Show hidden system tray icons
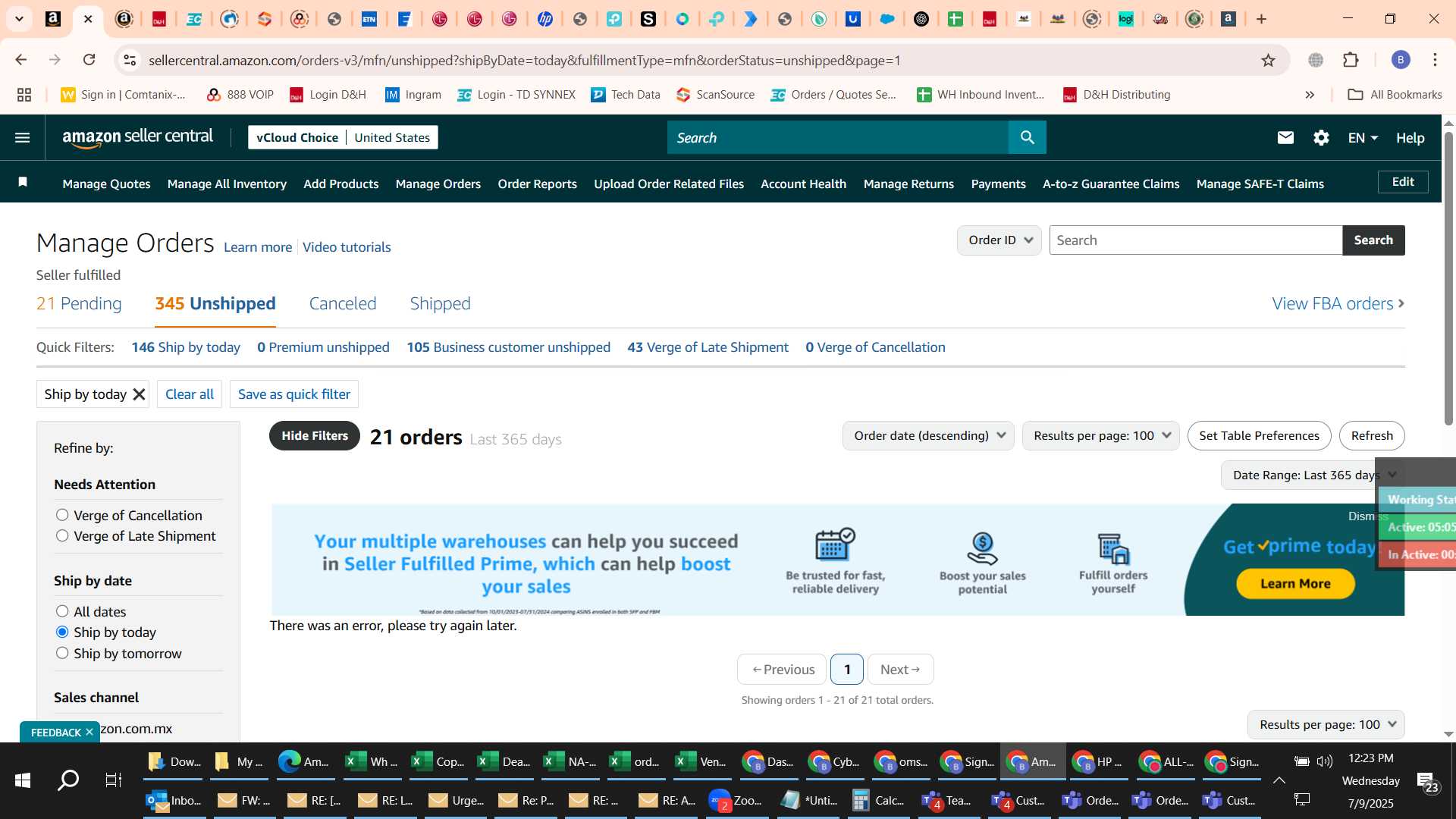 pos(1279,780)
